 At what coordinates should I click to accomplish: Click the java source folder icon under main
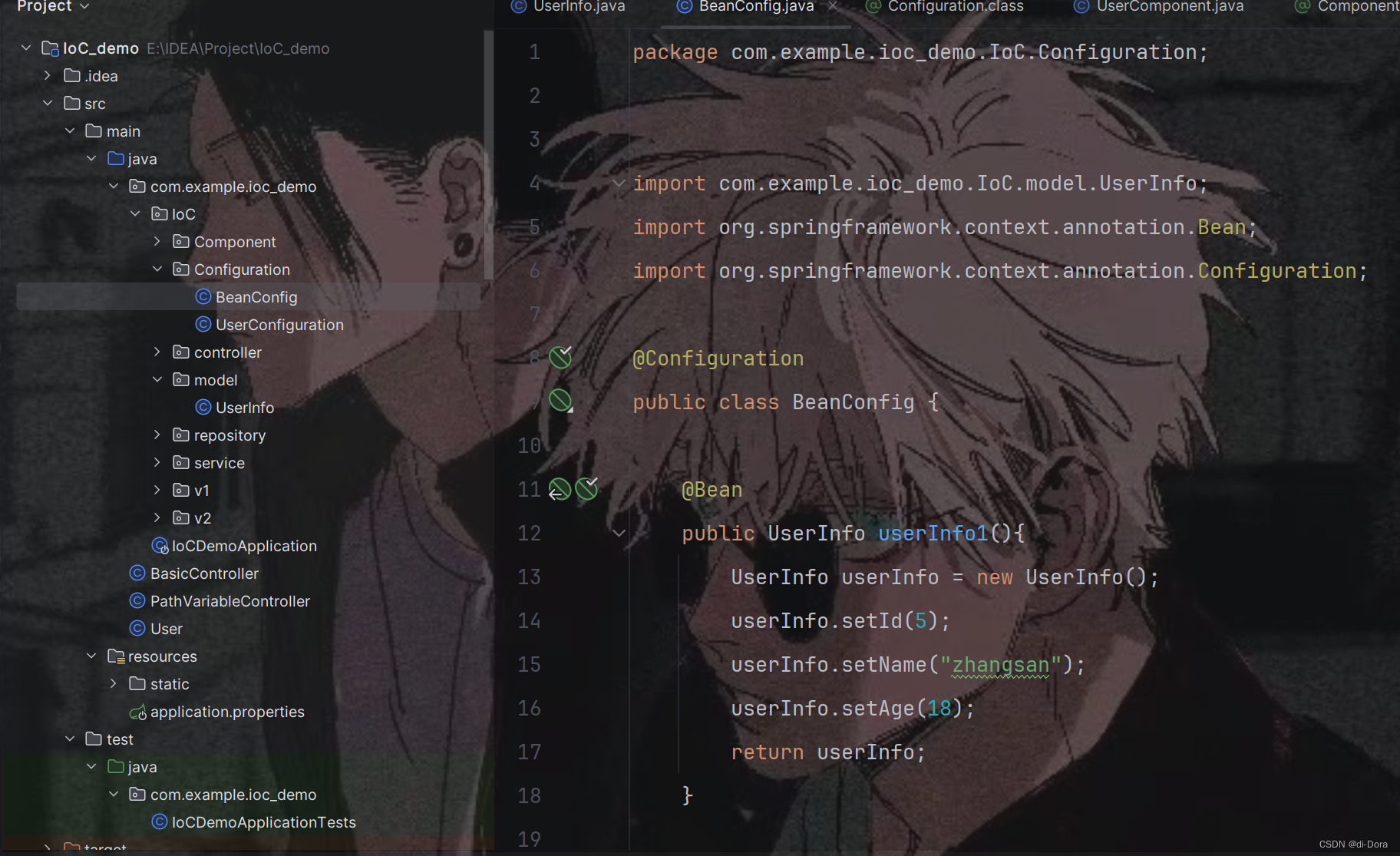(116, 159)
